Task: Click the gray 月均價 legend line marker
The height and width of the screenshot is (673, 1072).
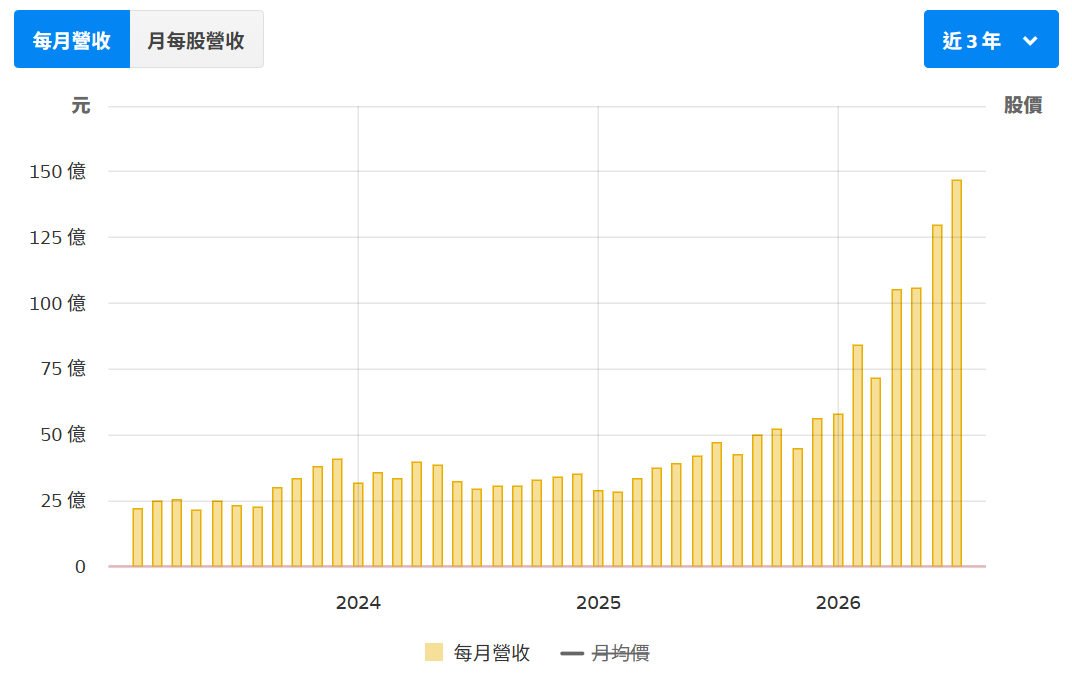Action: click(572, 653)
